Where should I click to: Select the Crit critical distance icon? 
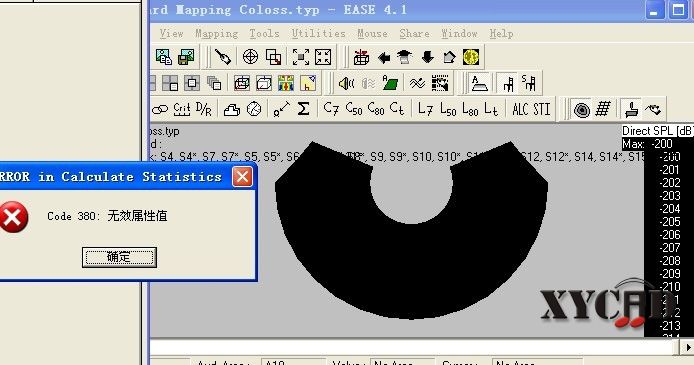click(182, 109)
